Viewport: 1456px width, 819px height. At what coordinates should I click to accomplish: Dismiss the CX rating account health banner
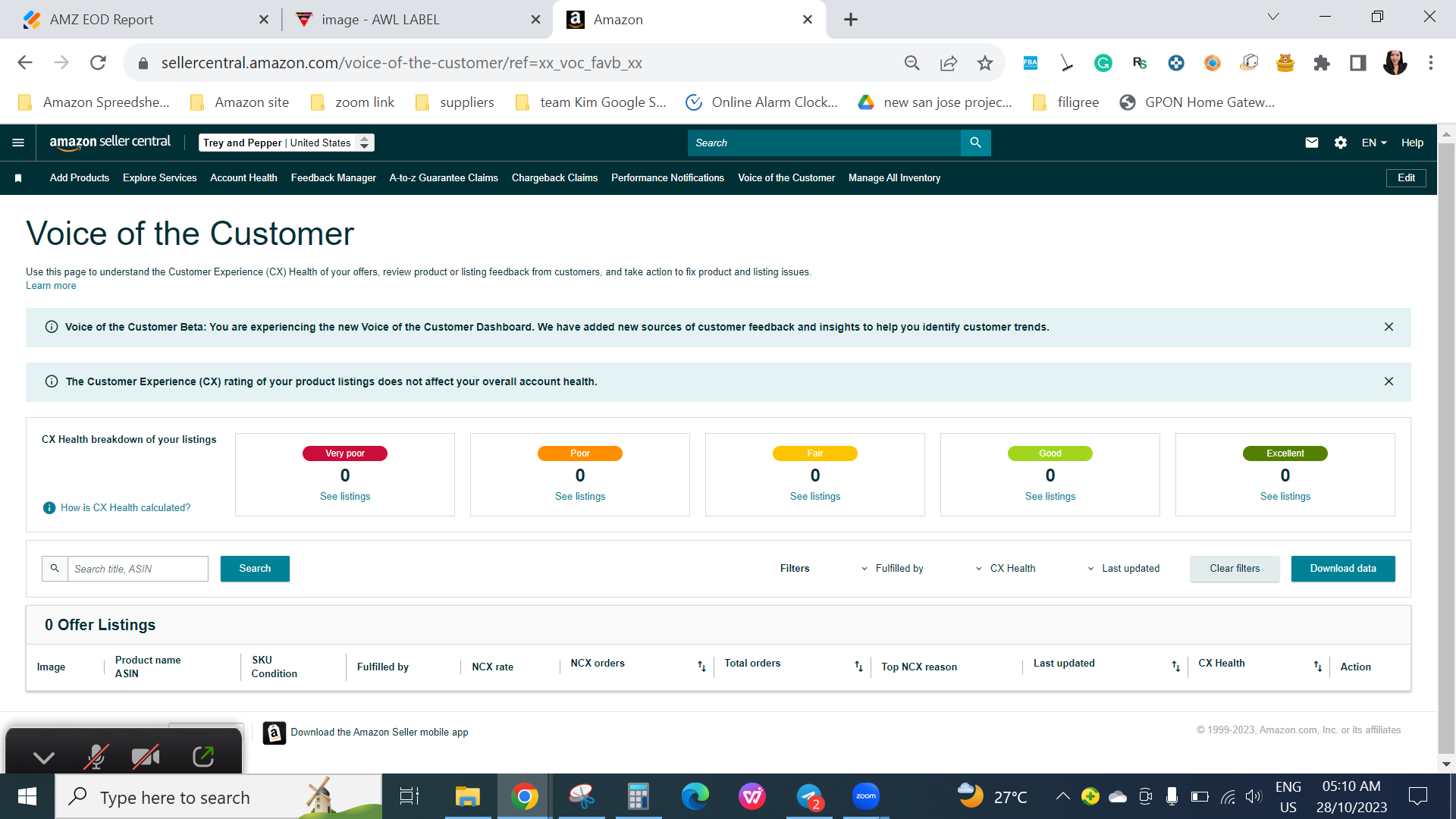pyautogui.click(x=1389, y=381)
